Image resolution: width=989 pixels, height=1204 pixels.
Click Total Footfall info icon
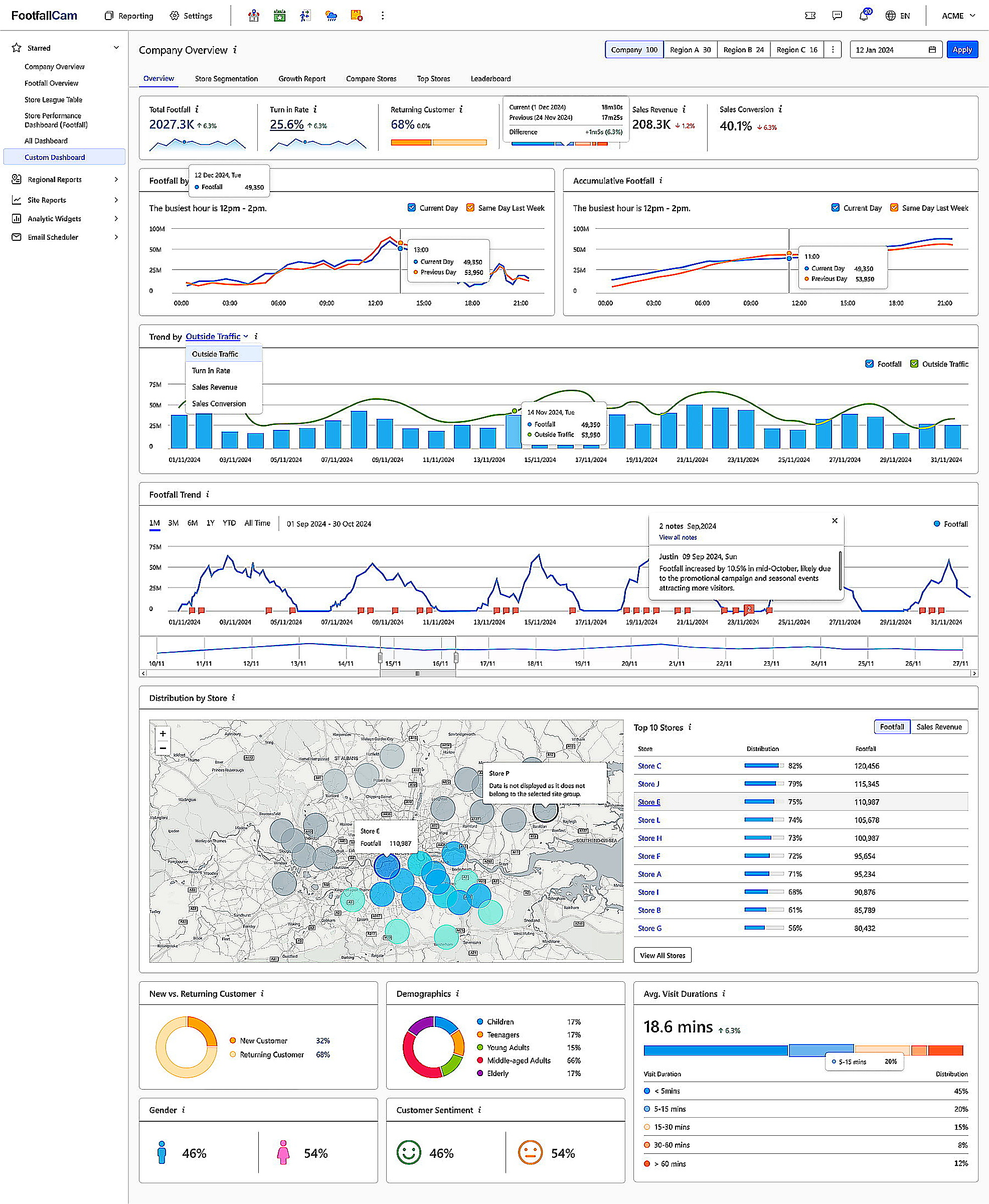click(197, 109)
